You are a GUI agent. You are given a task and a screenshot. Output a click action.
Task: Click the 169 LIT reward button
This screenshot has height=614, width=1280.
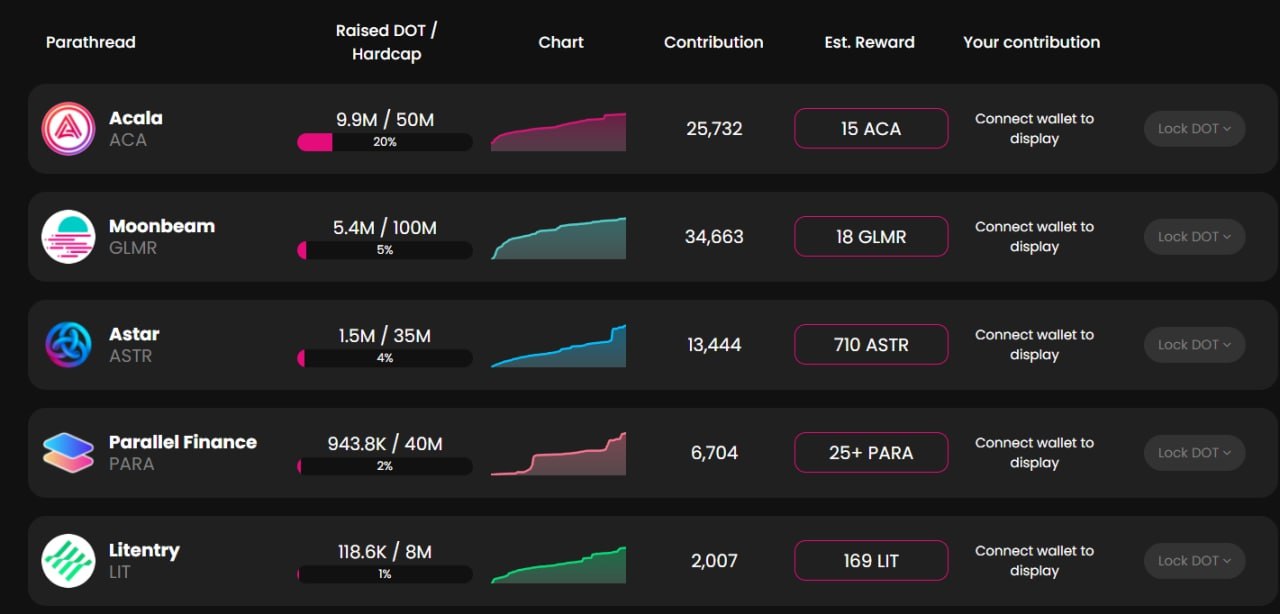click(x=871, y=561)
